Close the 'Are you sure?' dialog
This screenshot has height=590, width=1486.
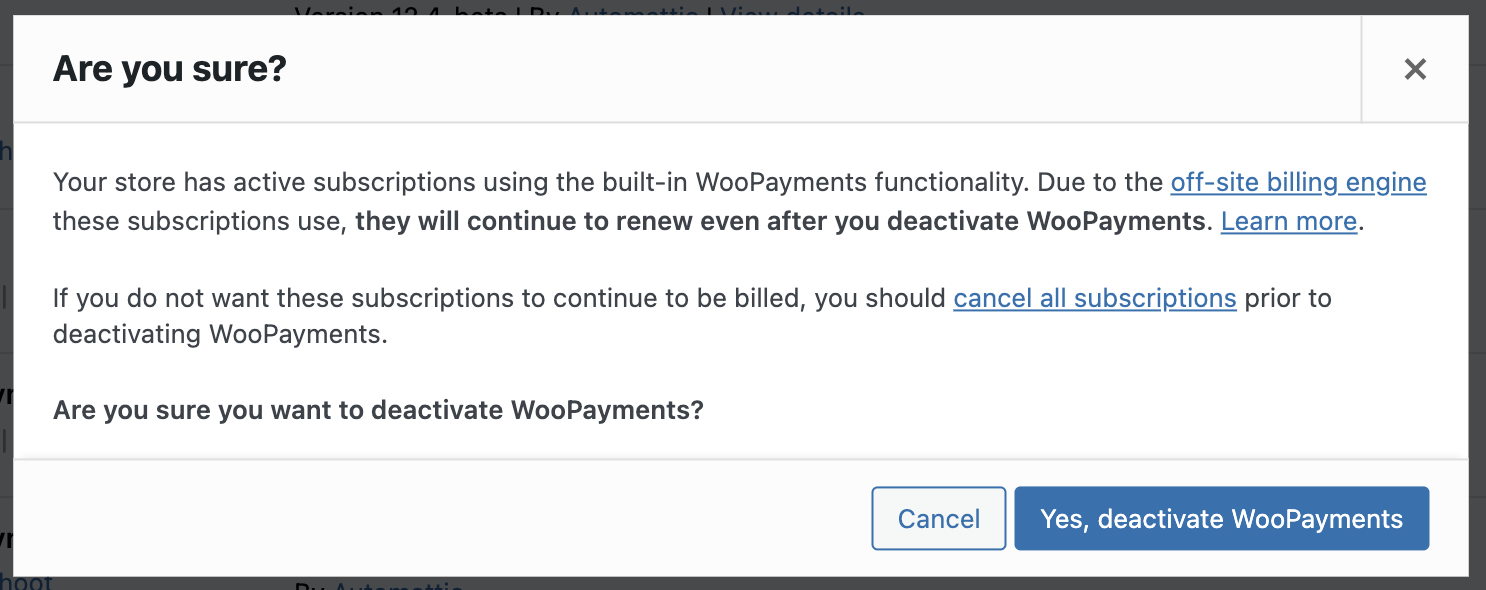(1414, 69)
